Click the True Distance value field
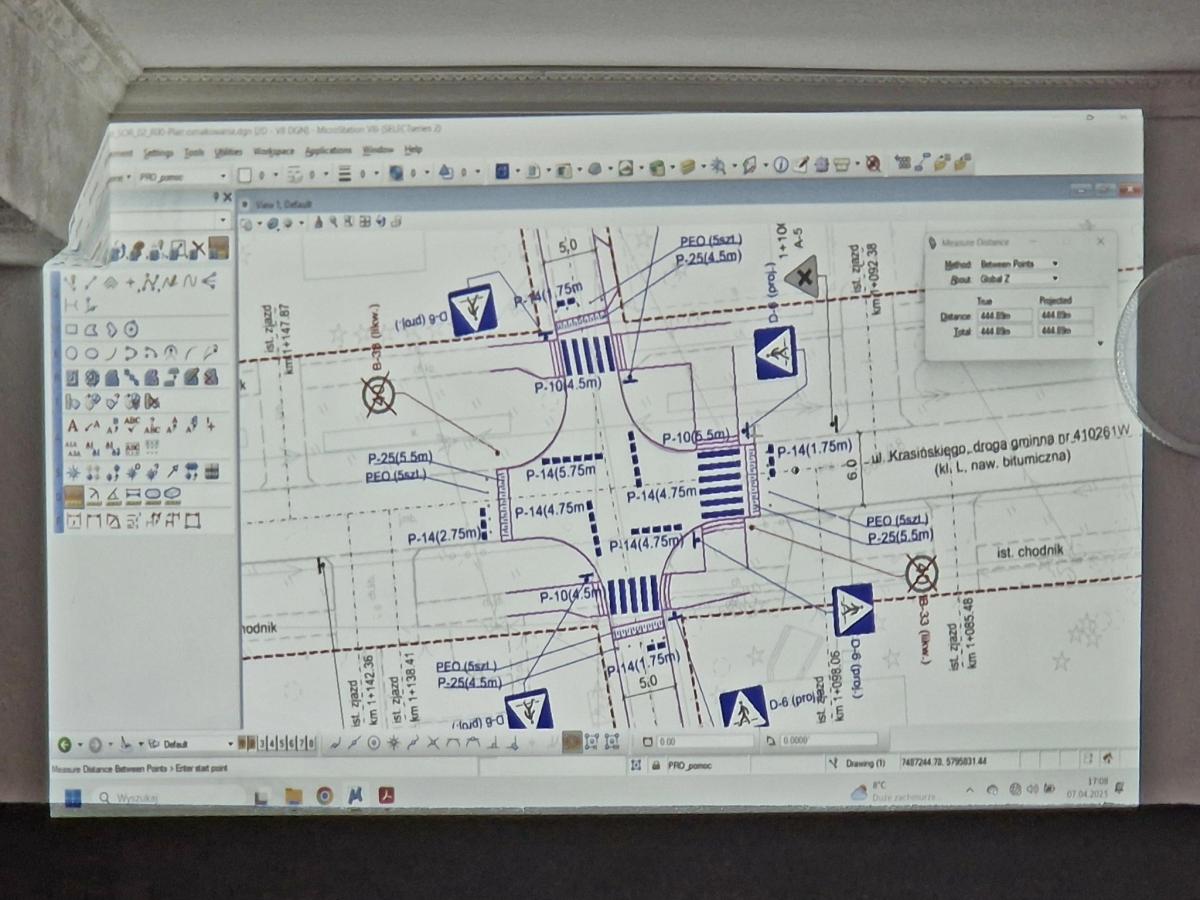Image resolution: width=1200 pixels, height=900 pixels. pyautogui.click(x=1003, y=315)
